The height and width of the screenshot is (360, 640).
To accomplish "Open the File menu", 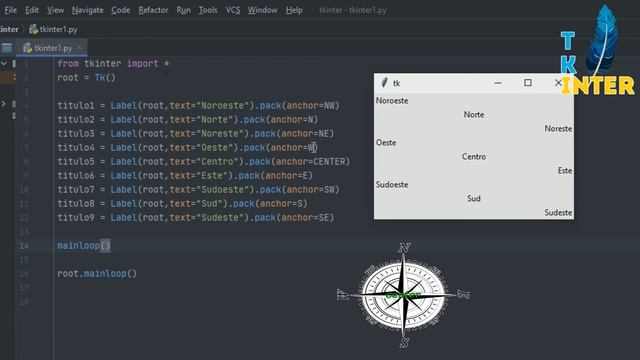I will (10, 10).
